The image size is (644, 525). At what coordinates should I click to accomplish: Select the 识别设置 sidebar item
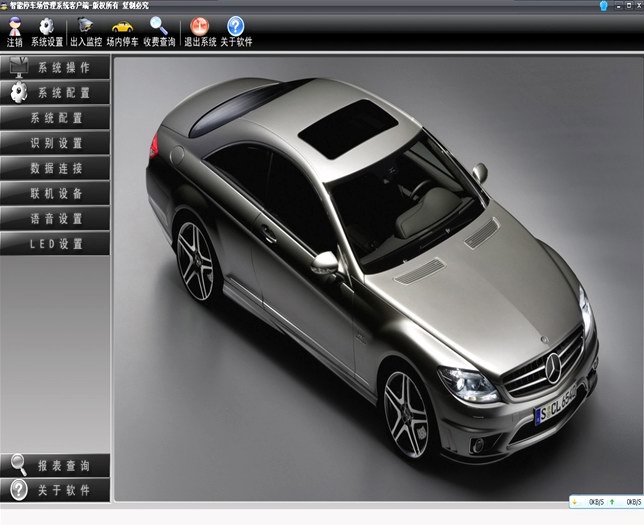click(x=56, y=143)
